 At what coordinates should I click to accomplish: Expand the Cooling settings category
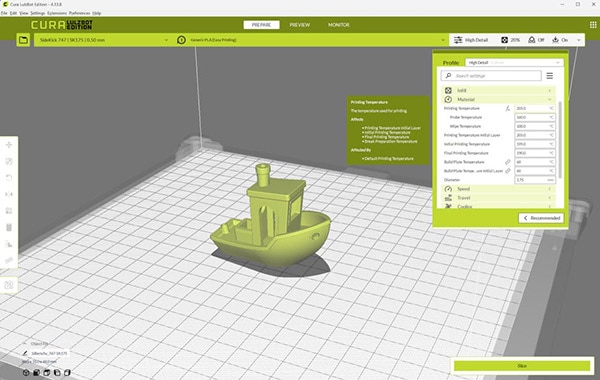(x=499, y=206)
